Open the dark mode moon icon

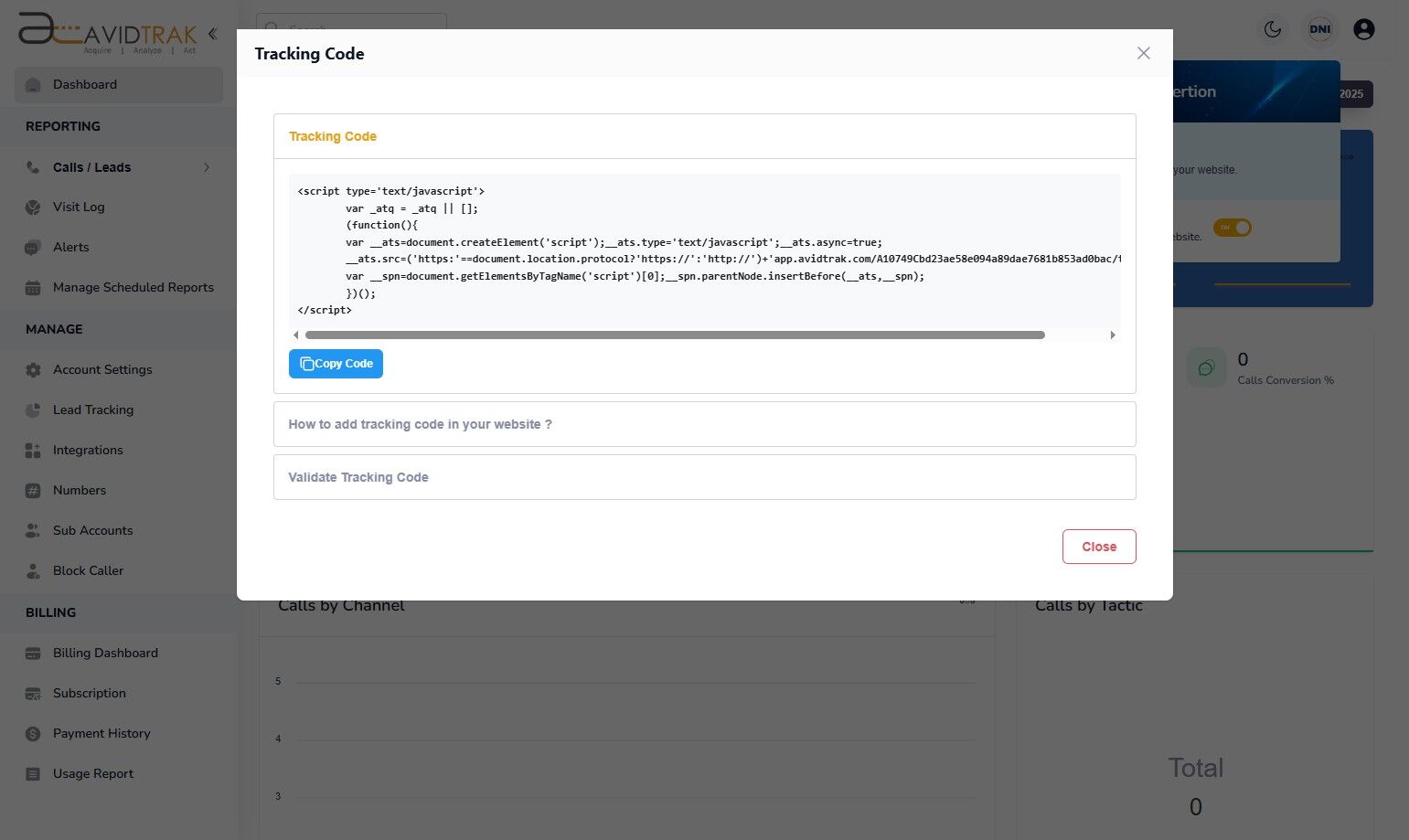1272,28
